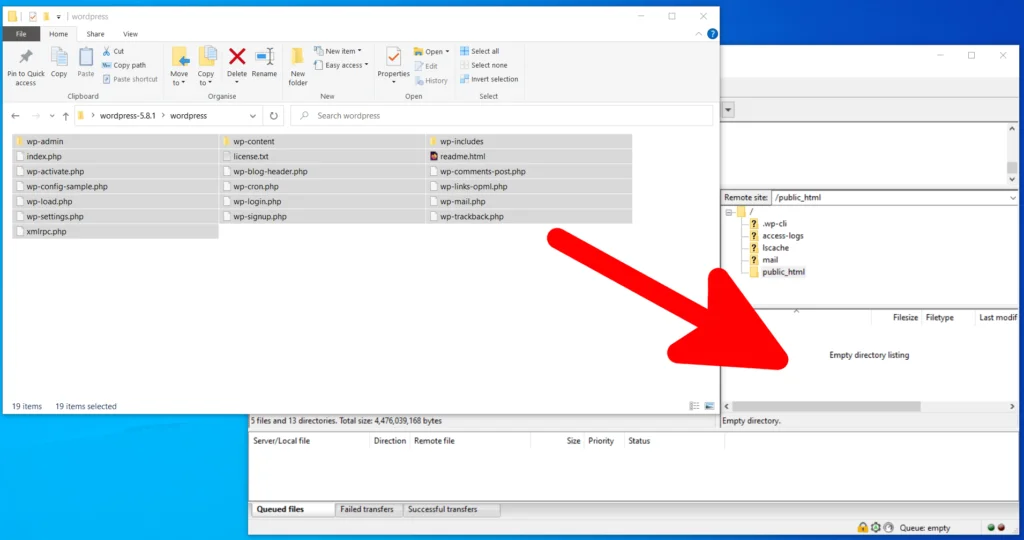Expand the Open dropdown arrow
The image size is (1024, 540).
[447, 52]
